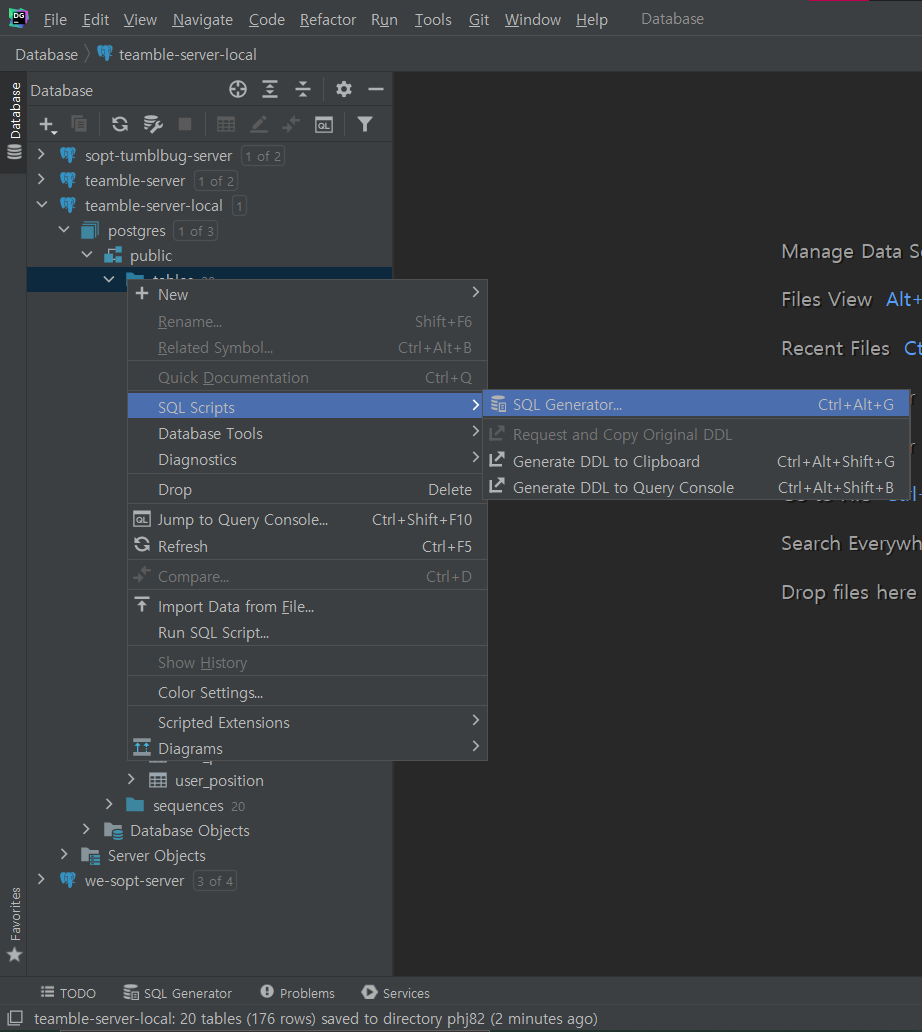This screenshot has height=1032, width=922.
Task: Open Database panel settings with the gear icon
Action: tap(344, 89)
